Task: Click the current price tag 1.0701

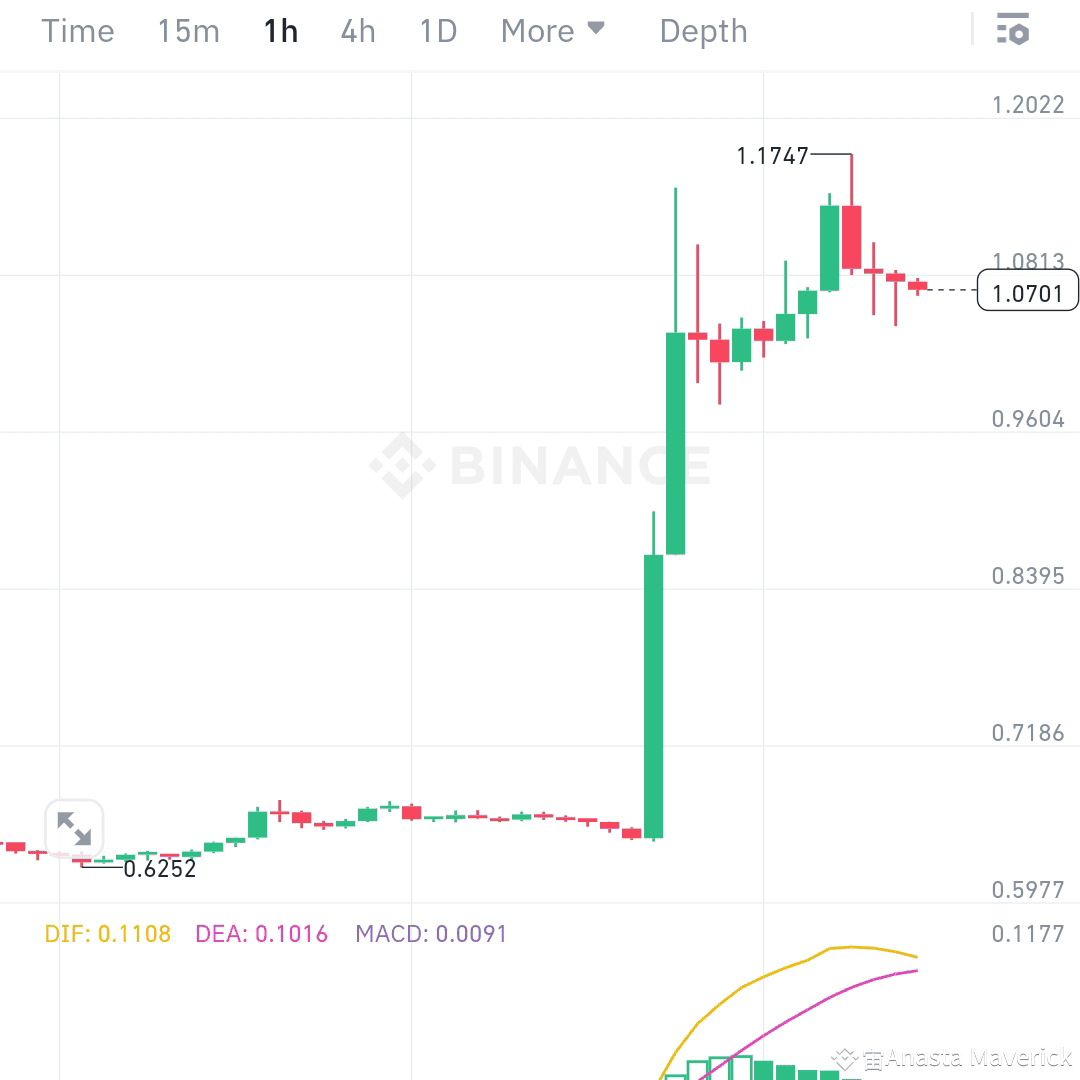Action: [x=1027, y=290]
